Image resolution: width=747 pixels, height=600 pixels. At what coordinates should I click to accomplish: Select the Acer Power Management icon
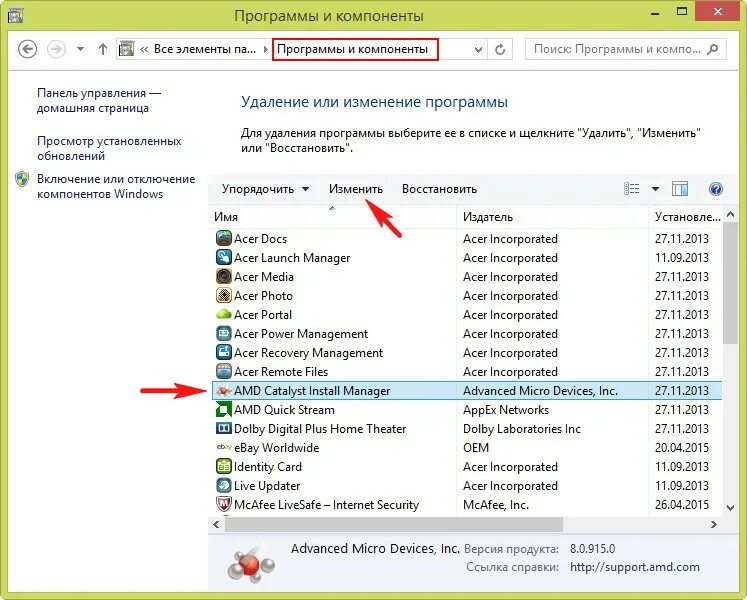[223, 334]
